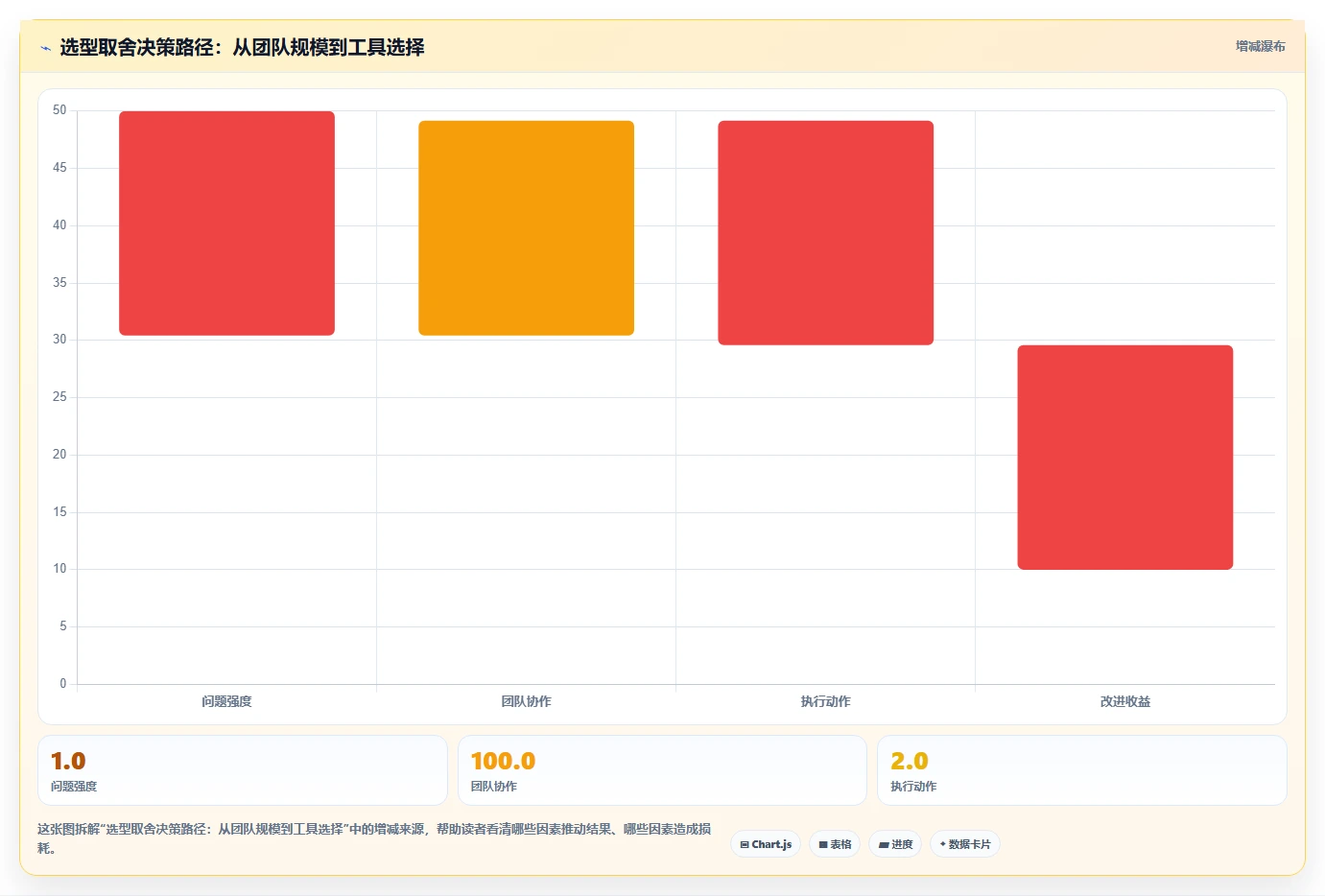
Task: Click y-axis value 0
Action: [63, 684]
